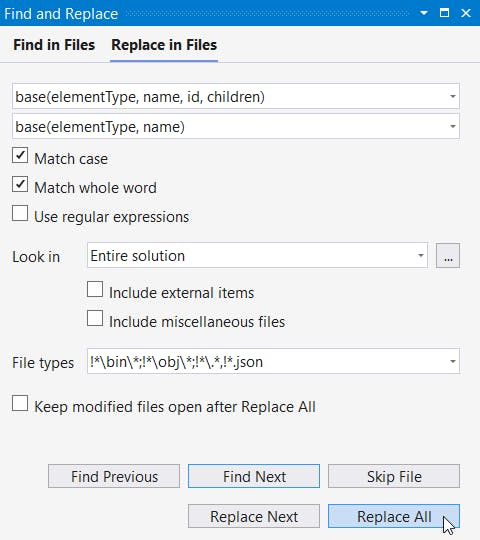Enable Keep modified files open after Replace All
This screenshot has width=480, height=540.
20,403
